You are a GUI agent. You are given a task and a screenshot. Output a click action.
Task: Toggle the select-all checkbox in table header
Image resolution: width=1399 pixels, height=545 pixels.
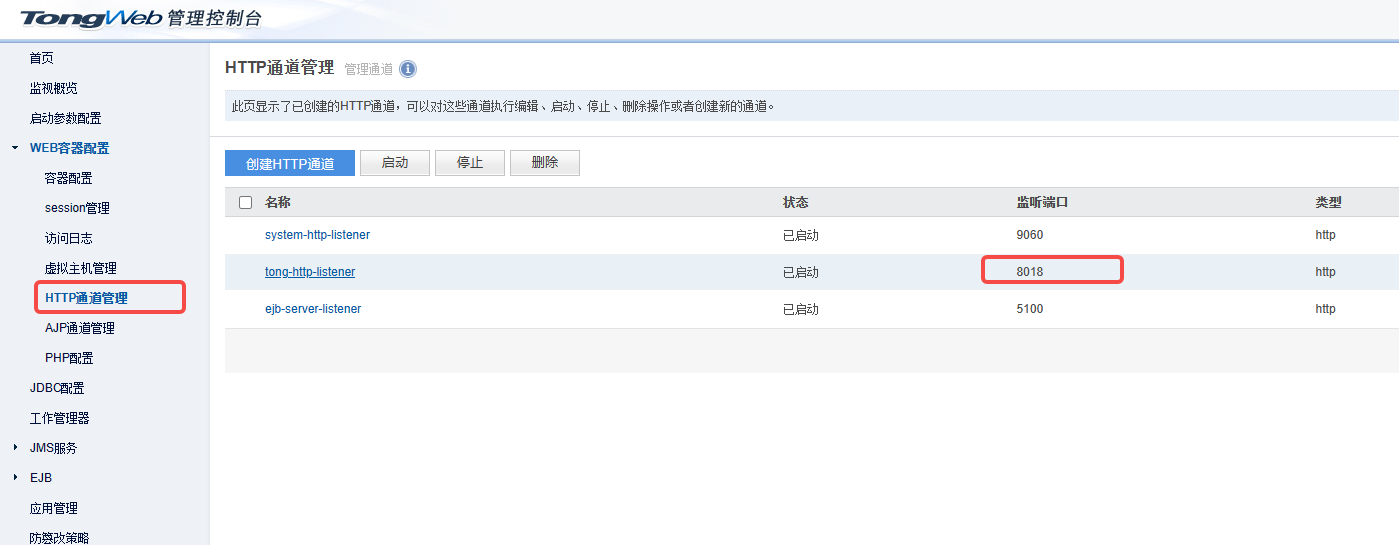click(246, 202)
